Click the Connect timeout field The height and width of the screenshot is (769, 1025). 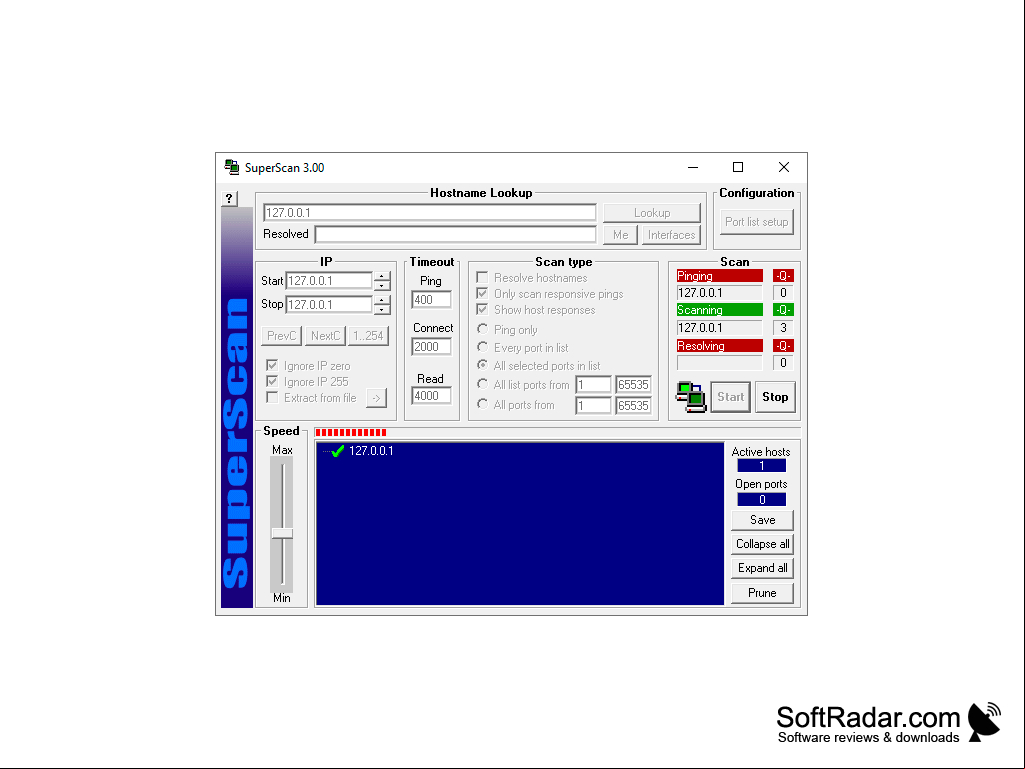click(431, 347)
